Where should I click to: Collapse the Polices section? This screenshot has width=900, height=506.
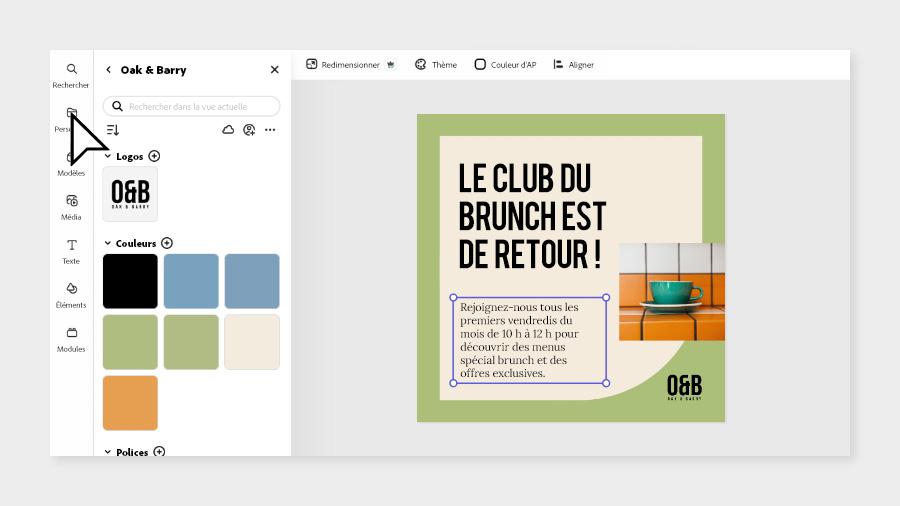coord(107,451)
